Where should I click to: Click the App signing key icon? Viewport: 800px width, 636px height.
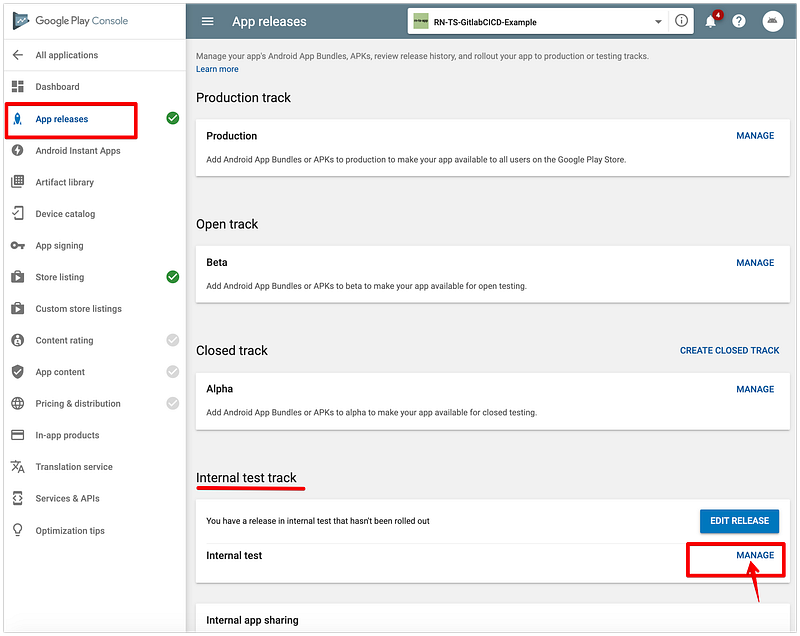(18, 245)
